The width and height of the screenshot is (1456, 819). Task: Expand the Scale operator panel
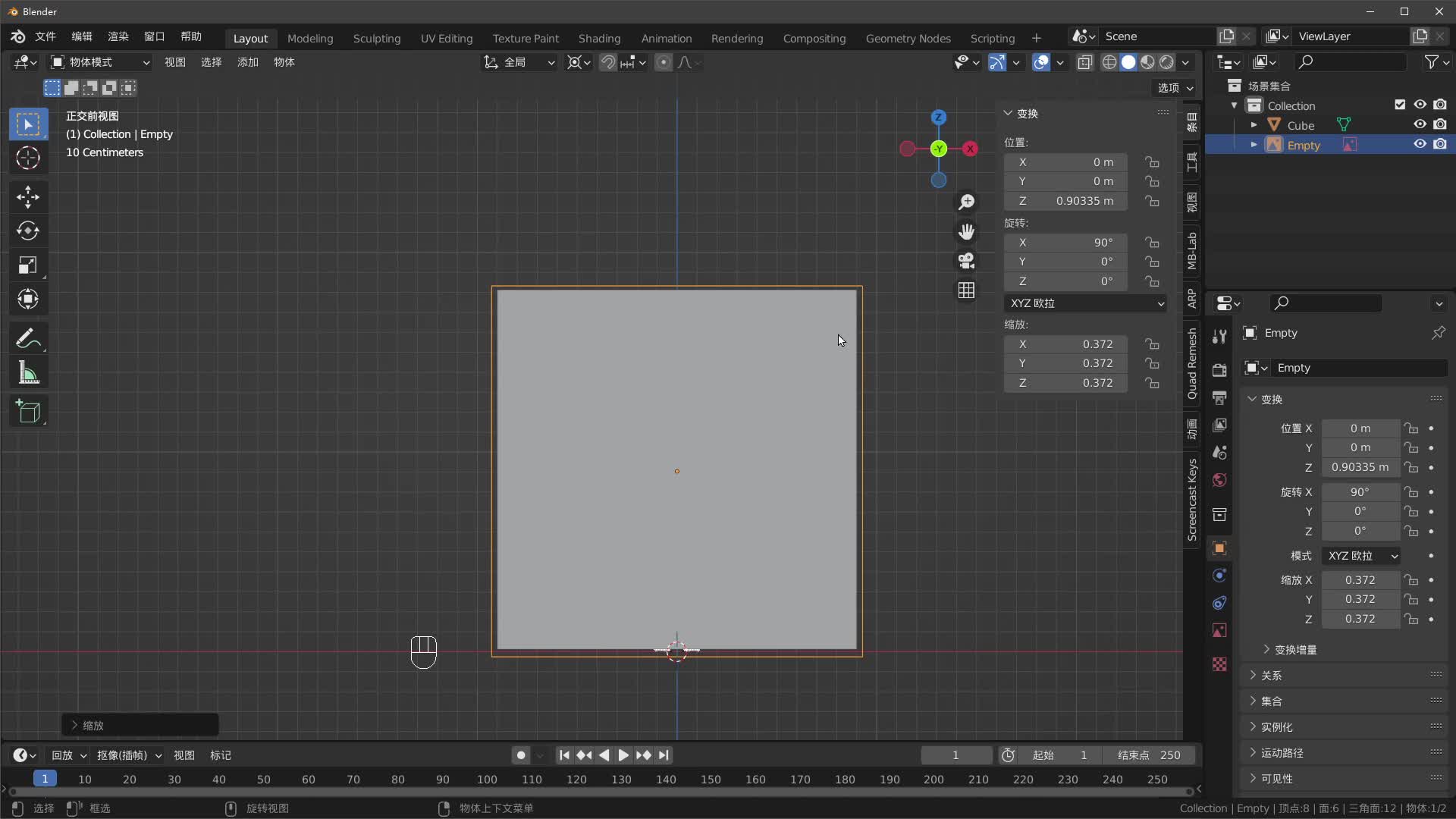point(140,725)
